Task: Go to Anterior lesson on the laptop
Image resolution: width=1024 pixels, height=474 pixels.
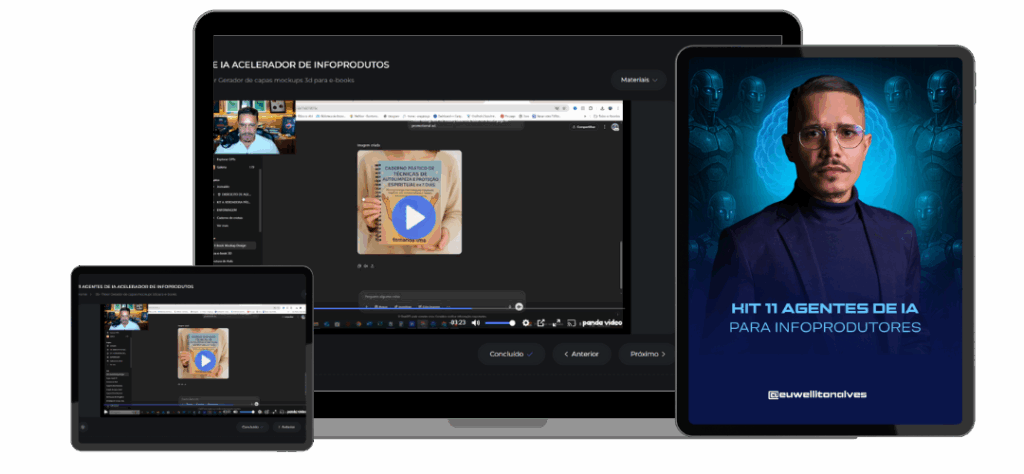Action: coord(581,354)
